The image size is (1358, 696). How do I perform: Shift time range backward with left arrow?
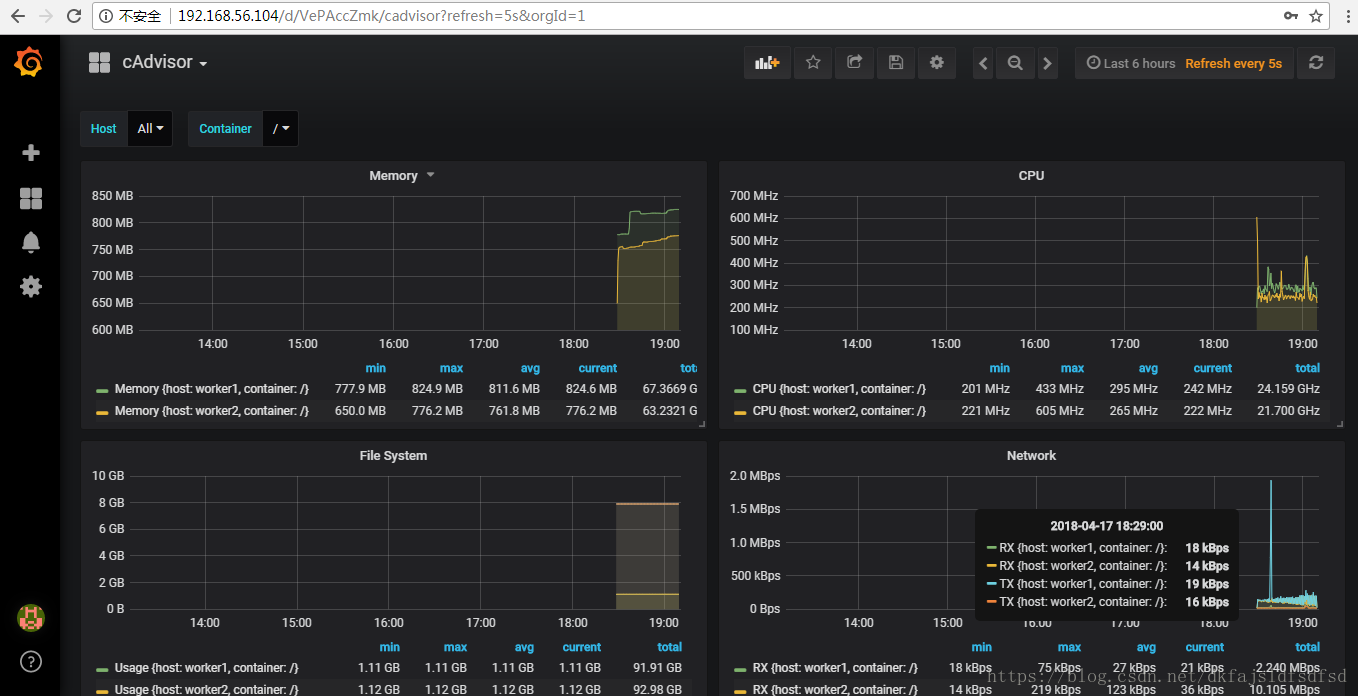pyautogui.click(x=984, y=63)
